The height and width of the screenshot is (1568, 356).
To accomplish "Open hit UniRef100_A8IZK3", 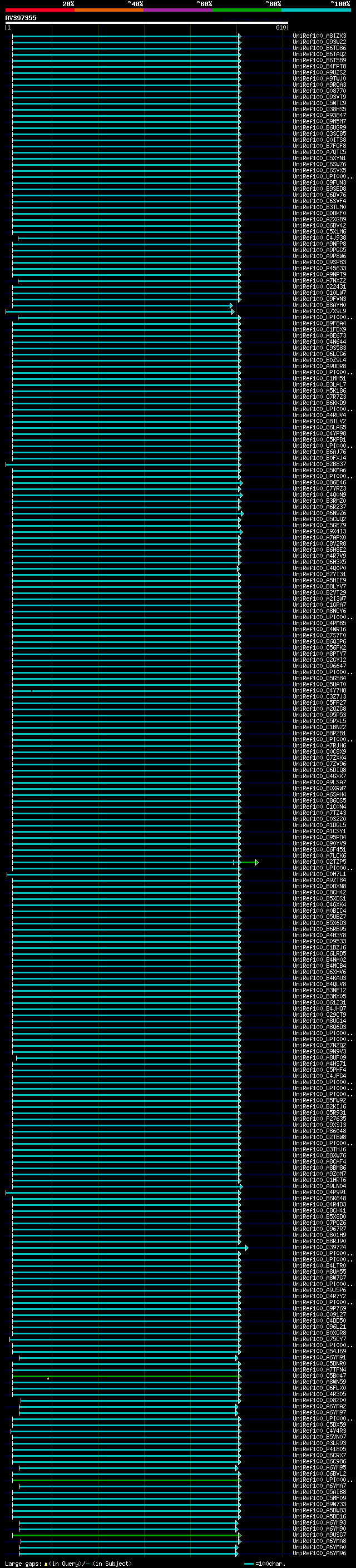I will click(319, 36).
